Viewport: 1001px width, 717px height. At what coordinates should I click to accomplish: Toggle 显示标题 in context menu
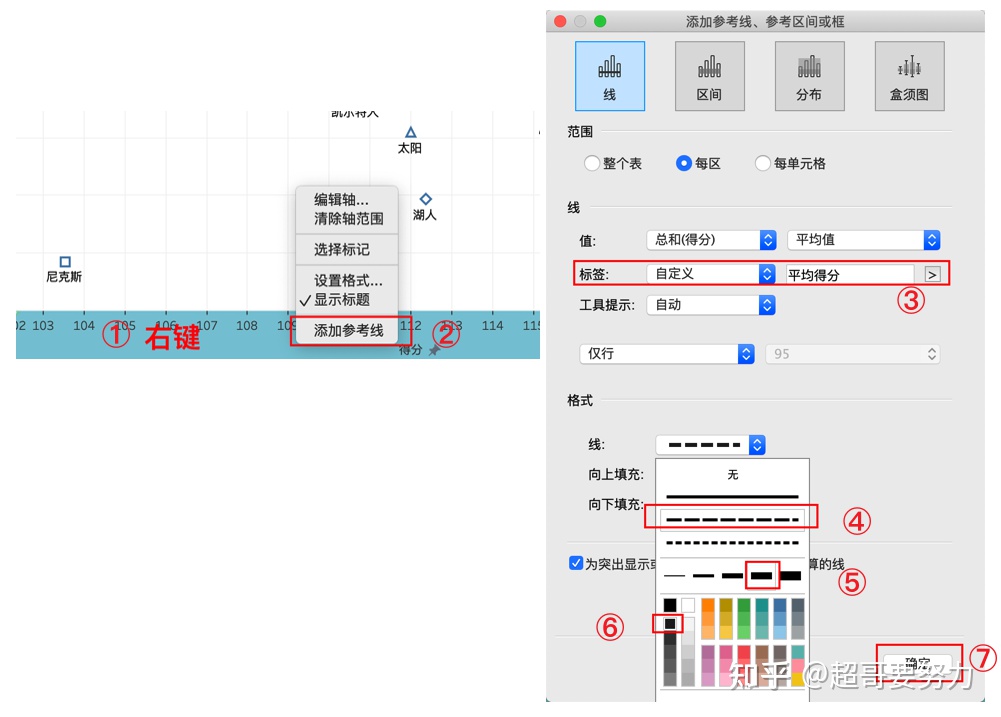[342, 299]
